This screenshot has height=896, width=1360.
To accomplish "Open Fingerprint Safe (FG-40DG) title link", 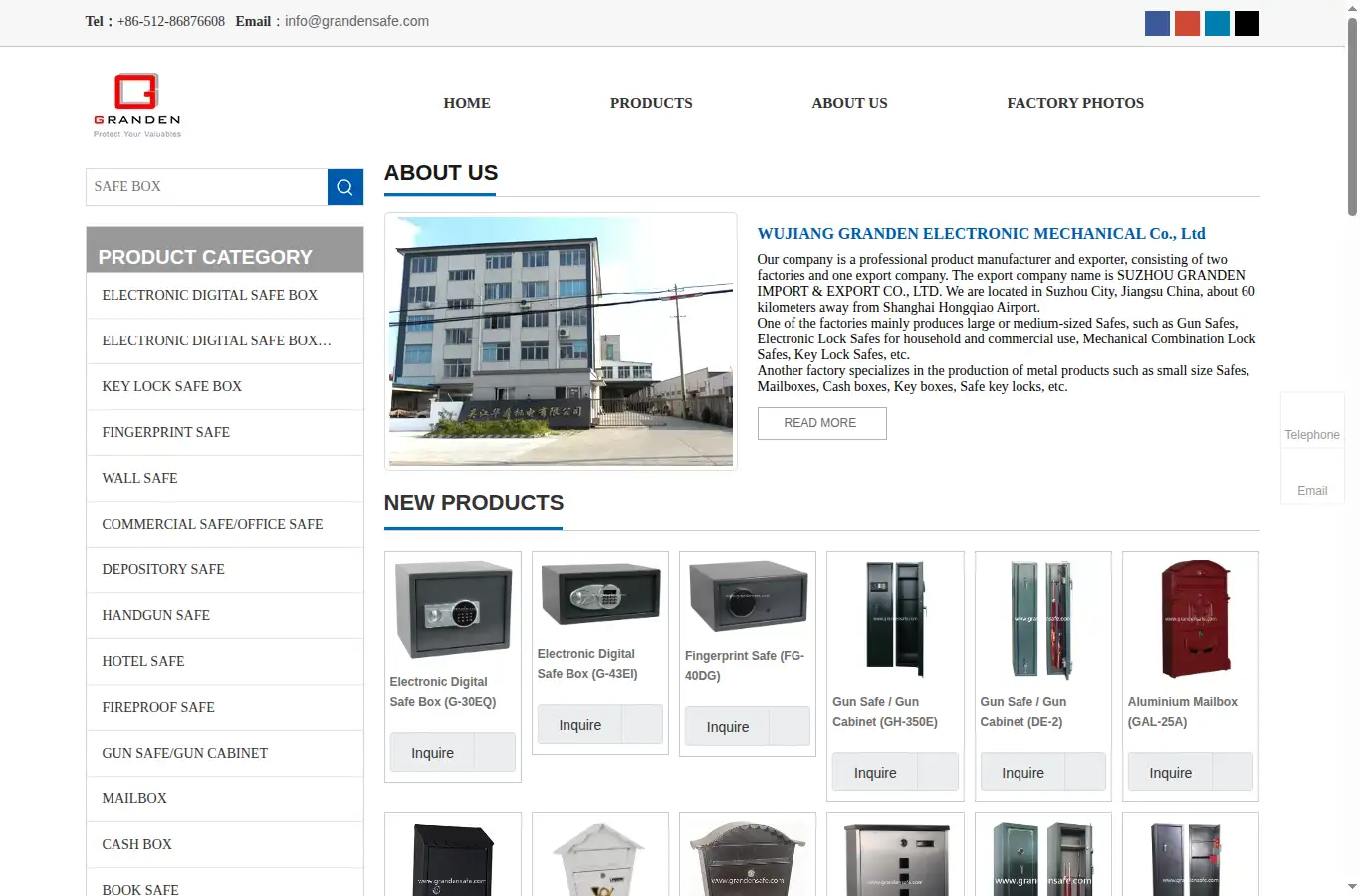I will pyautogui.click(x=745, y=666).
